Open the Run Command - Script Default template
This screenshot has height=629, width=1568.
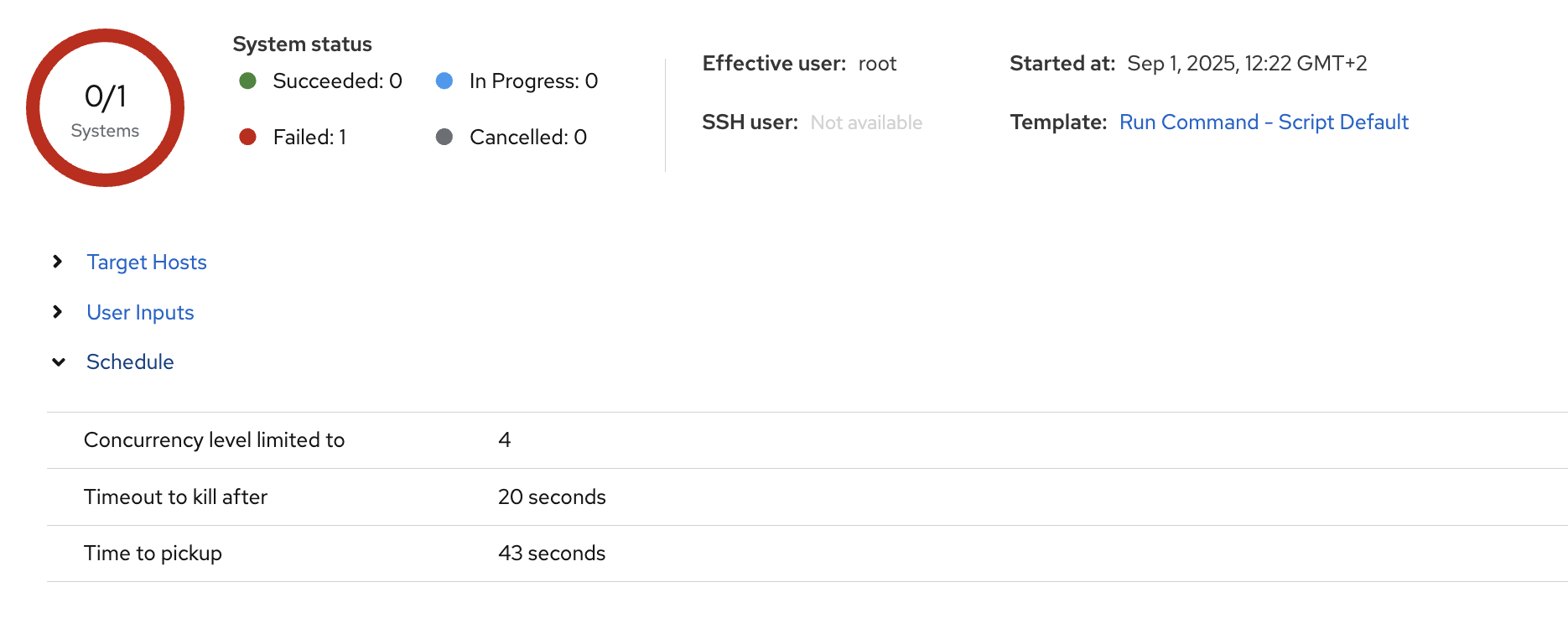1264,122
